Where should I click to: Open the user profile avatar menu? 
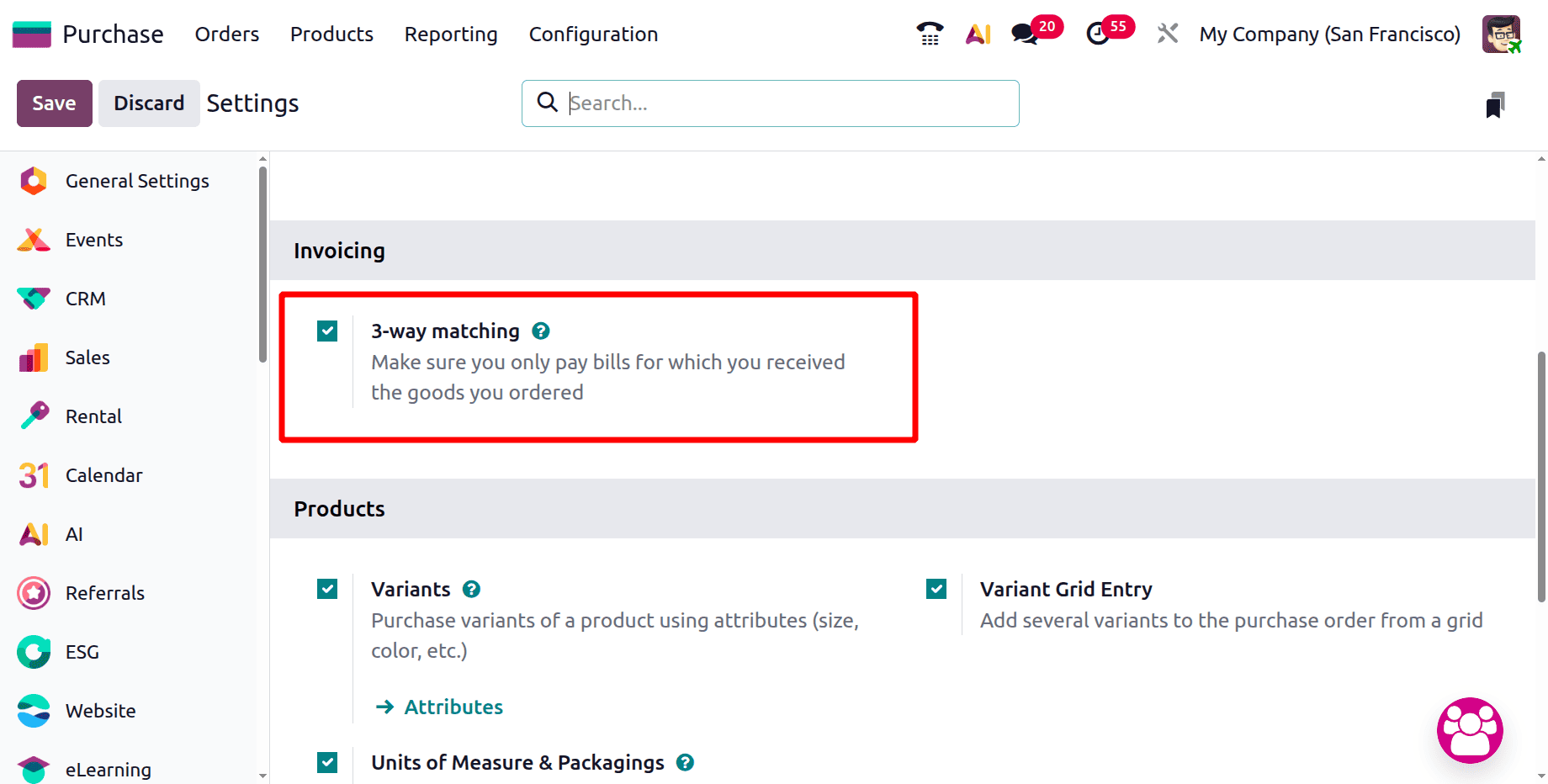click(x=1501, y=34)
